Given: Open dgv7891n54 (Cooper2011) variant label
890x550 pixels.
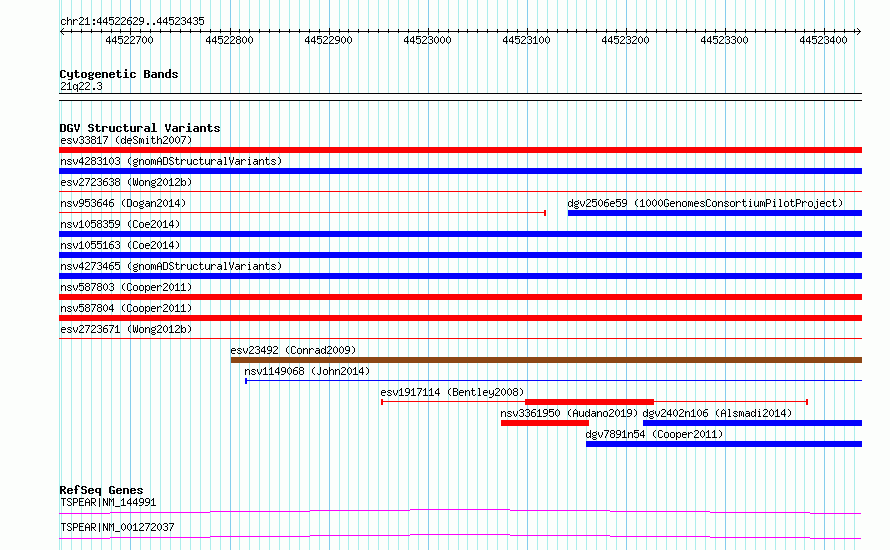Looking at the screenshot, I should tap(654, 434).
